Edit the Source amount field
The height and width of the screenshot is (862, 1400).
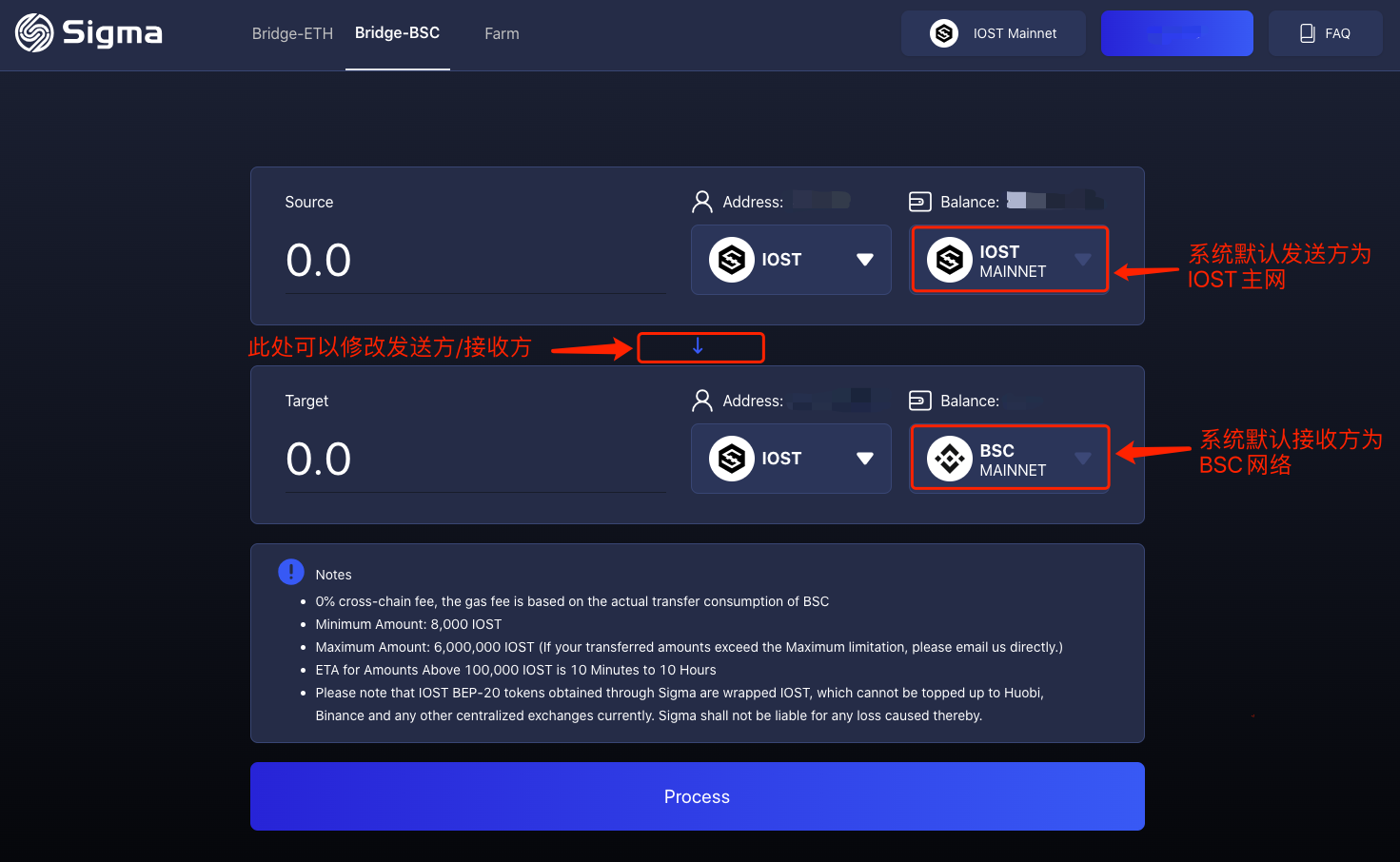pyautogui.click(x=475, y=261)
